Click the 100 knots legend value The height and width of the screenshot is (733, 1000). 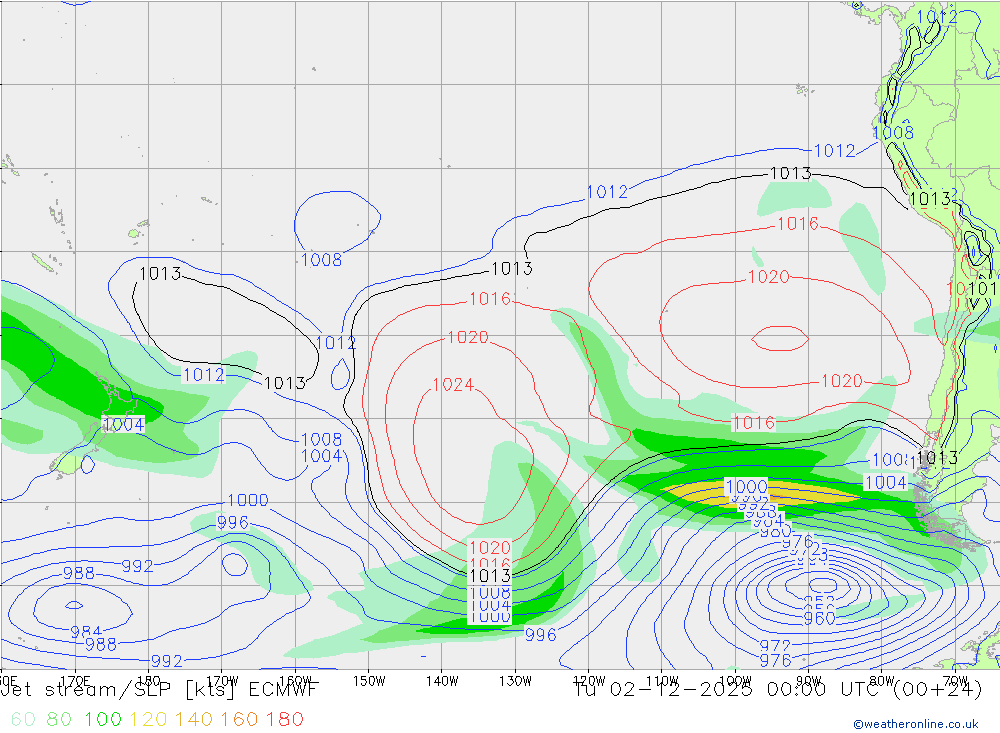click(103, 720)
